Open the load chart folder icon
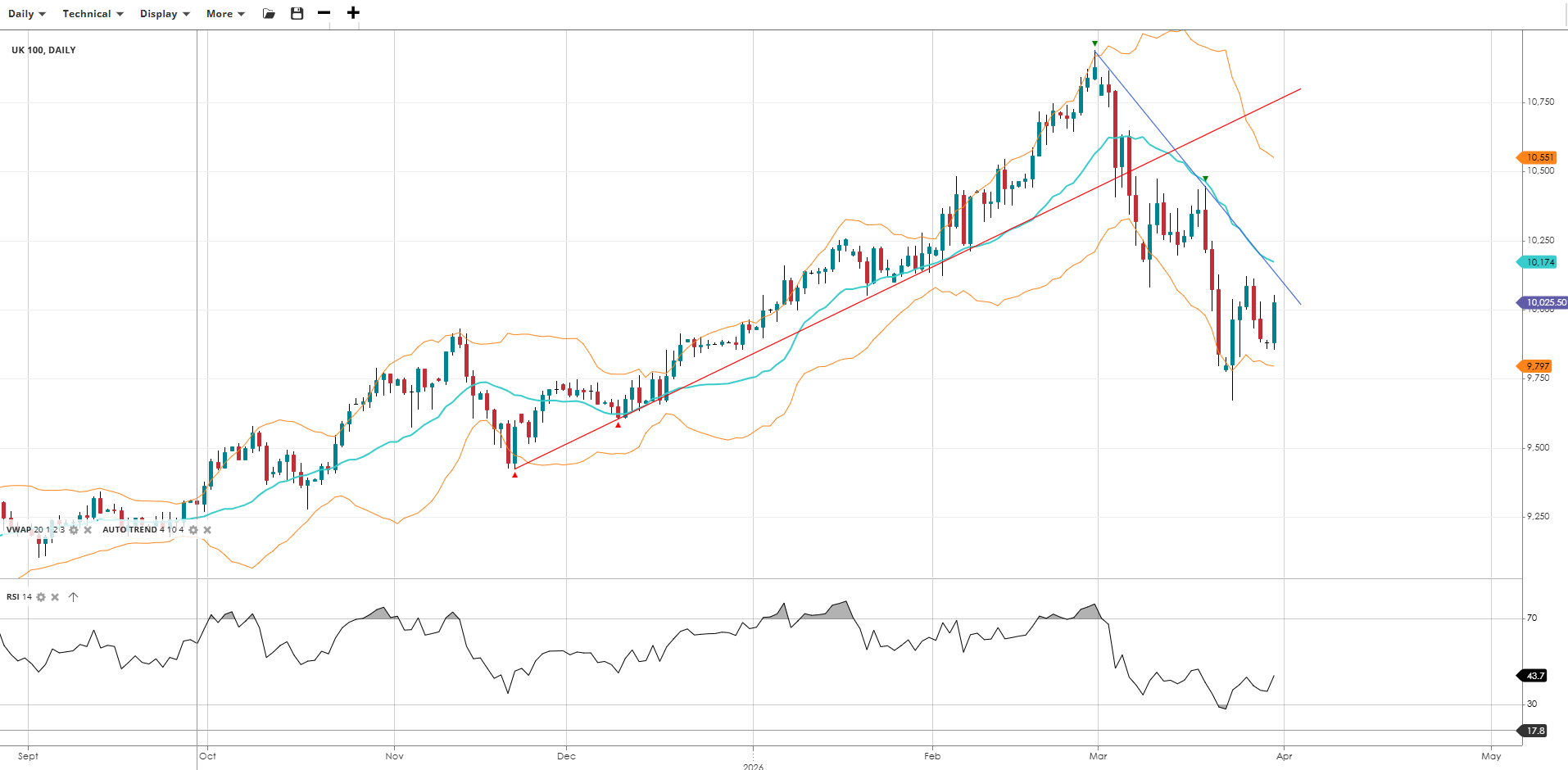The height and width of the screenshot is (770, 1568). coord(269,13)
